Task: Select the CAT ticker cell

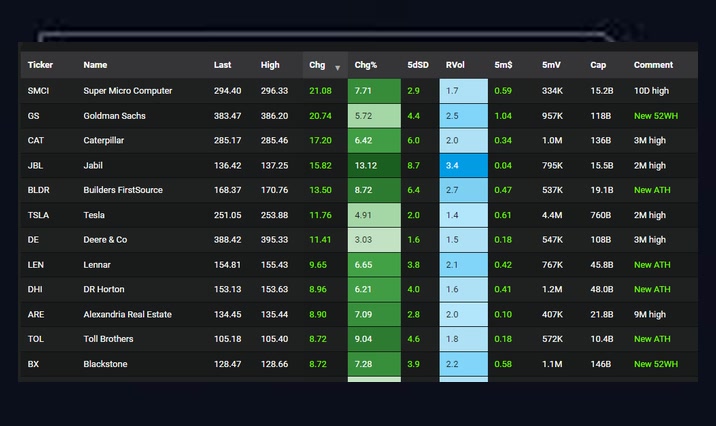Action: 36,141
